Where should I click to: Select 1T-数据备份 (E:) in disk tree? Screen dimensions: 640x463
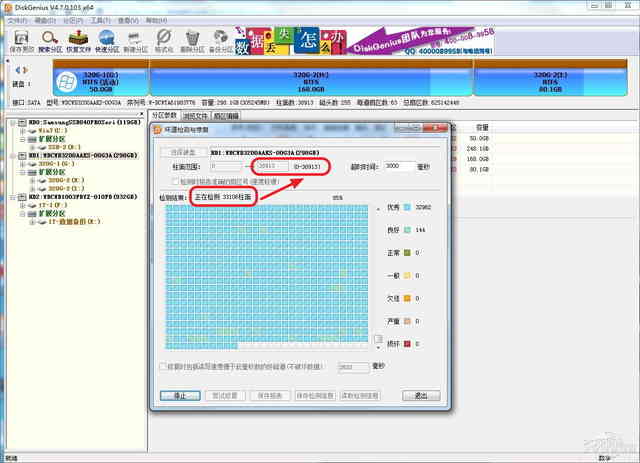tap(74, 222)
